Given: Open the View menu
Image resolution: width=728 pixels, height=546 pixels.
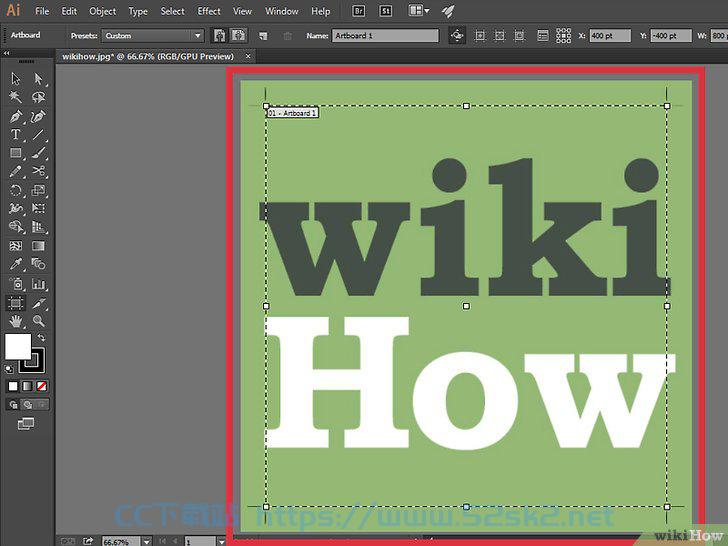Looking at the screenshot, I should point(242,11).
